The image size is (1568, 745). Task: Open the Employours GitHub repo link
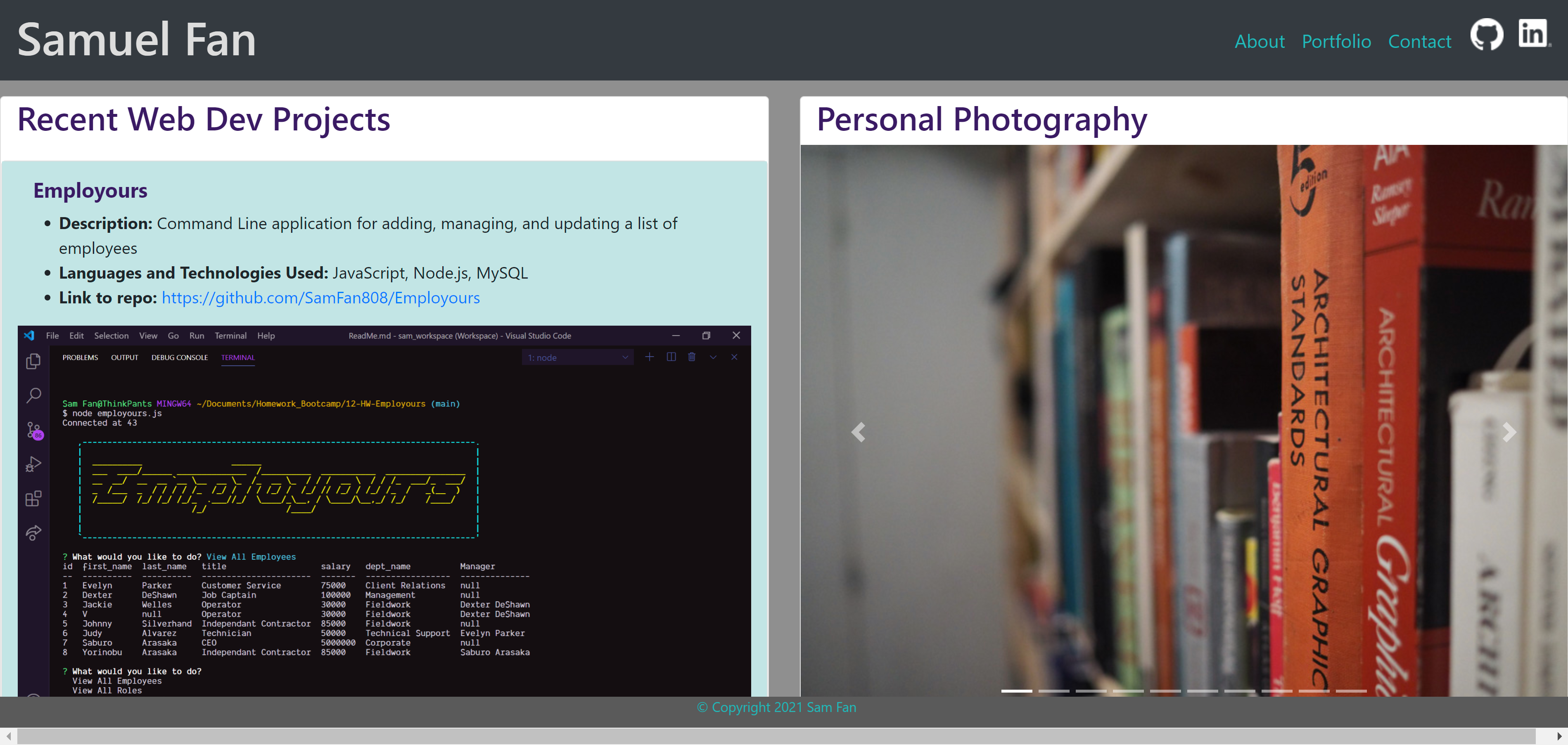pyautogui.click(x=321, y=298)
